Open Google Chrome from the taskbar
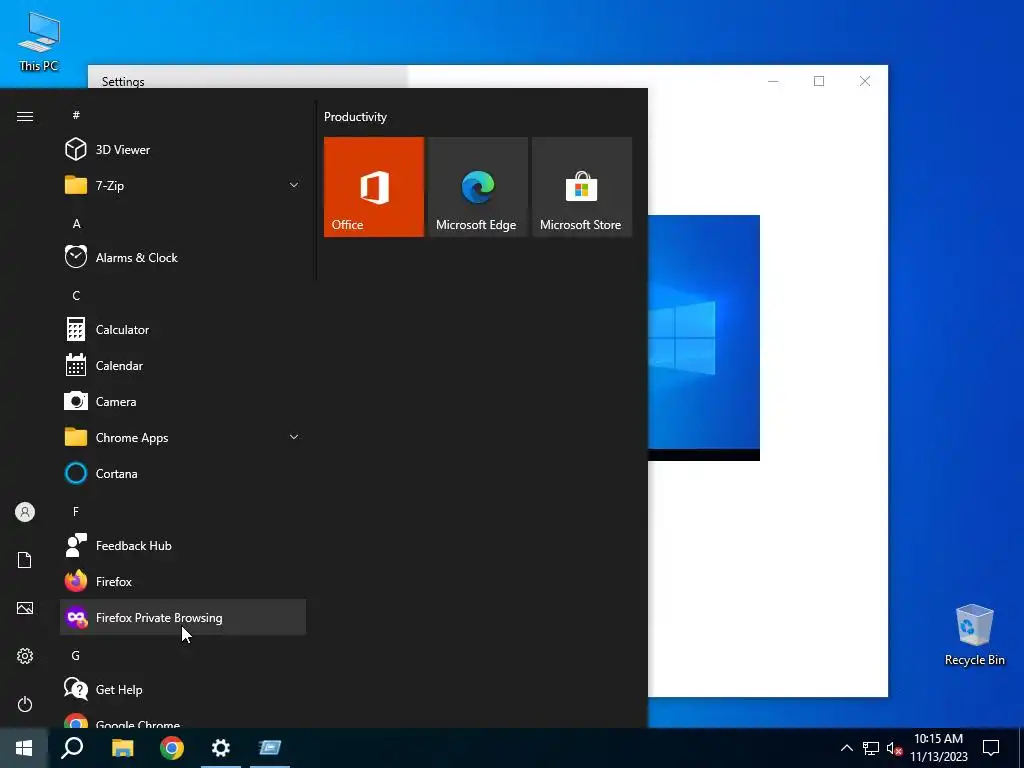Viewport: 1024px width, 768px height. click(x=172, y=748)
